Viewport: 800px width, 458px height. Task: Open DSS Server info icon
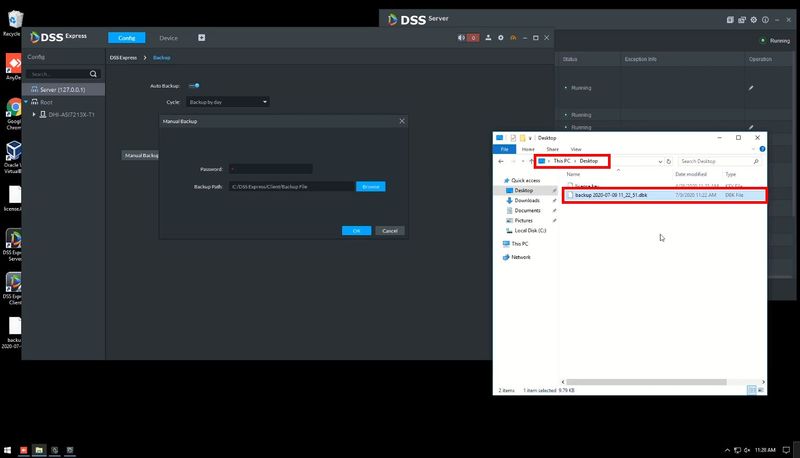click(765, 19)
